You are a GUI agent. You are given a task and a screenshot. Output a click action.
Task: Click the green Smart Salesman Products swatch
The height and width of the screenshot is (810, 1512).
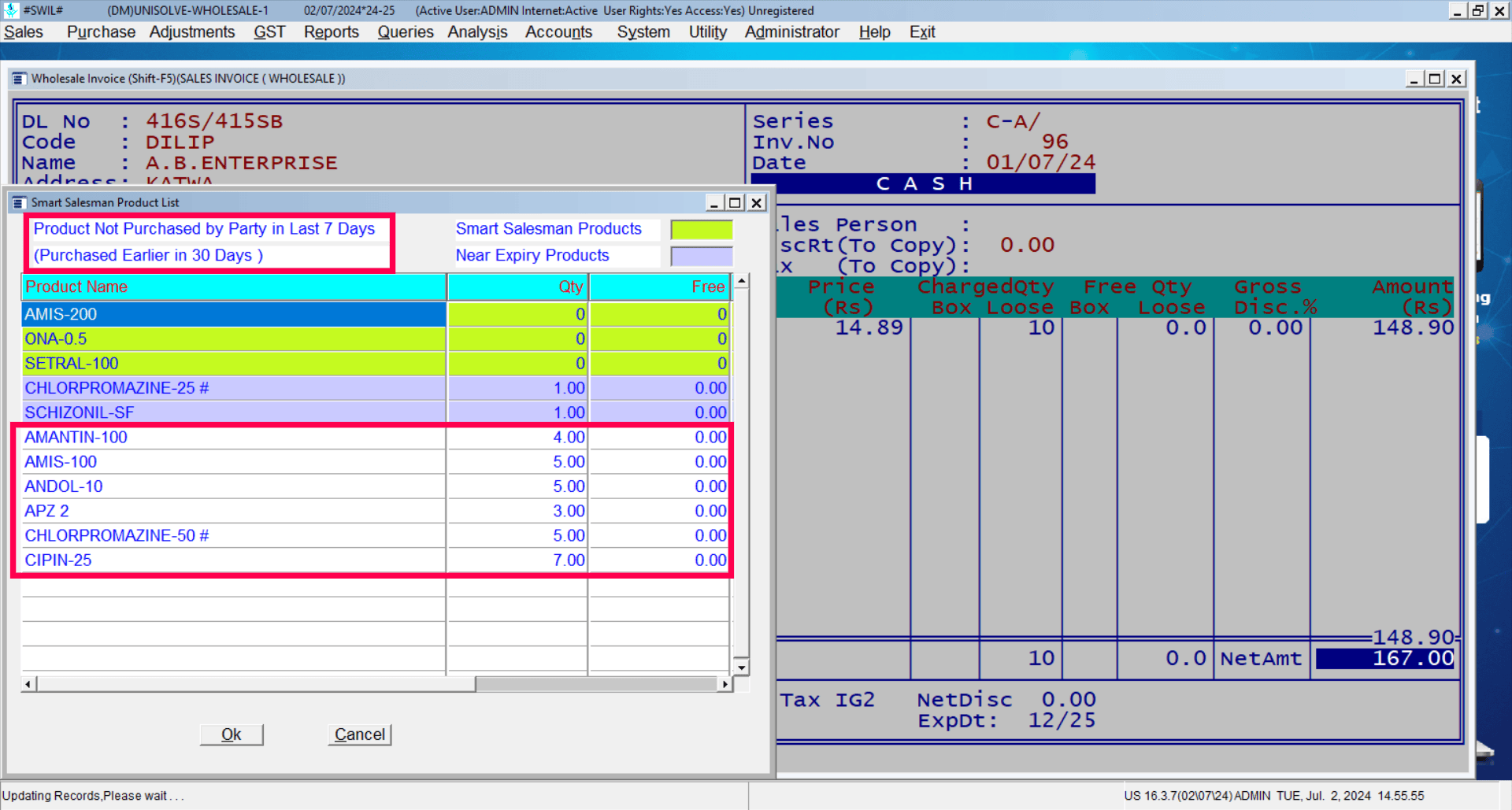pyautogui.click(x=702, y=229)
